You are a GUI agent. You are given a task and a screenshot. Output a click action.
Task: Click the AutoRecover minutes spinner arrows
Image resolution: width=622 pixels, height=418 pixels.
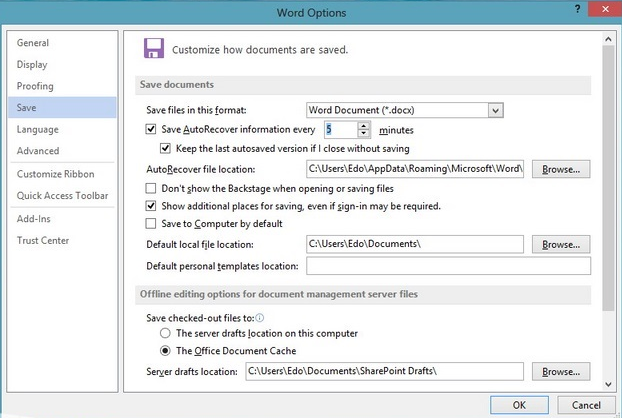click(365, 129)
